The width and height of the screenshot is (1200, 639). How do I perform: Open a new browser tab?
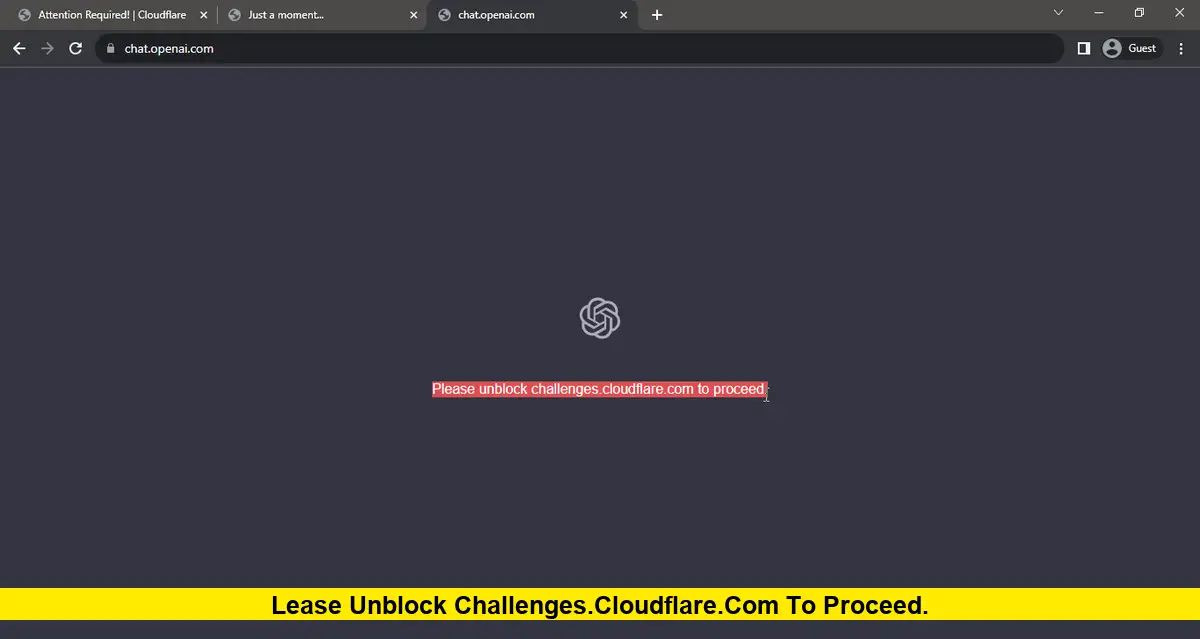(657, 15)
